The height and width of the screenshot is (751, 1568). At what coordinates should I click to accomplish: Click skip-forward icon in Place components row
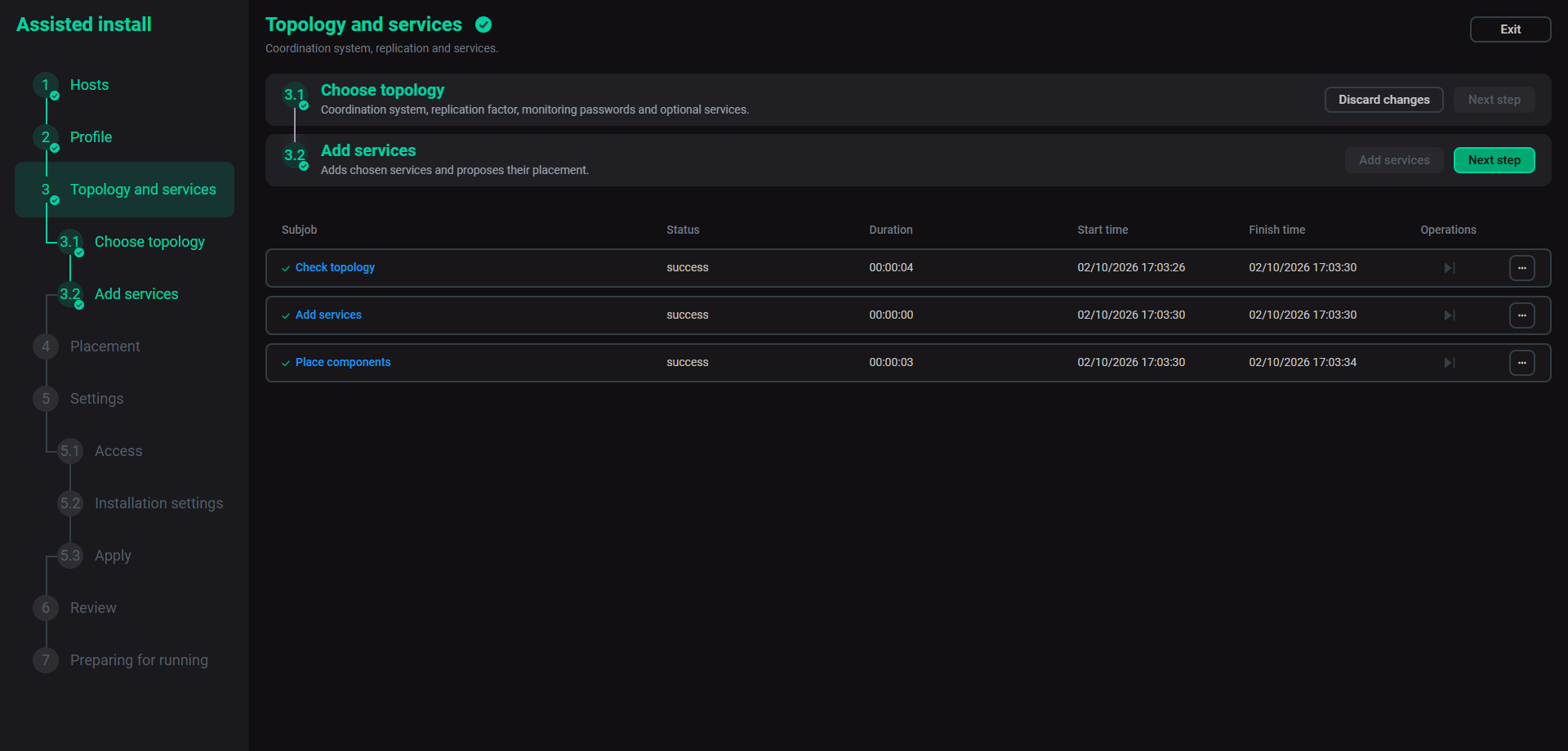(x=1450, y=363)
